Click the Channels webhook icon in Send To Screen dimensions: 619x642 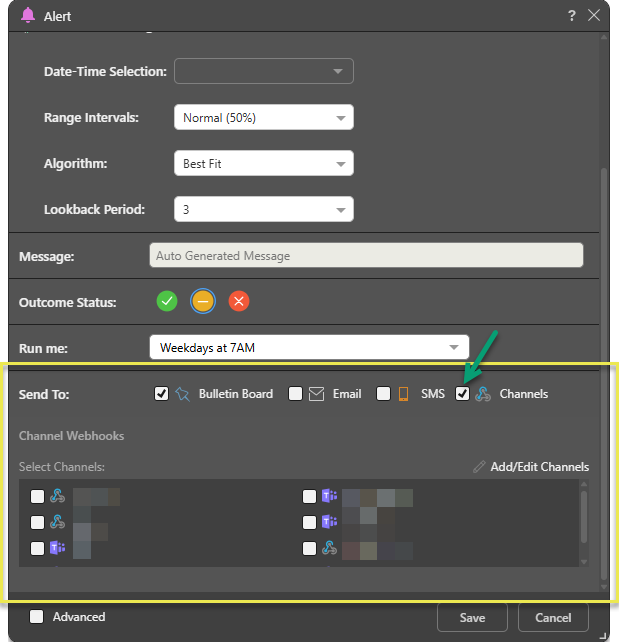tap(483, 394)
